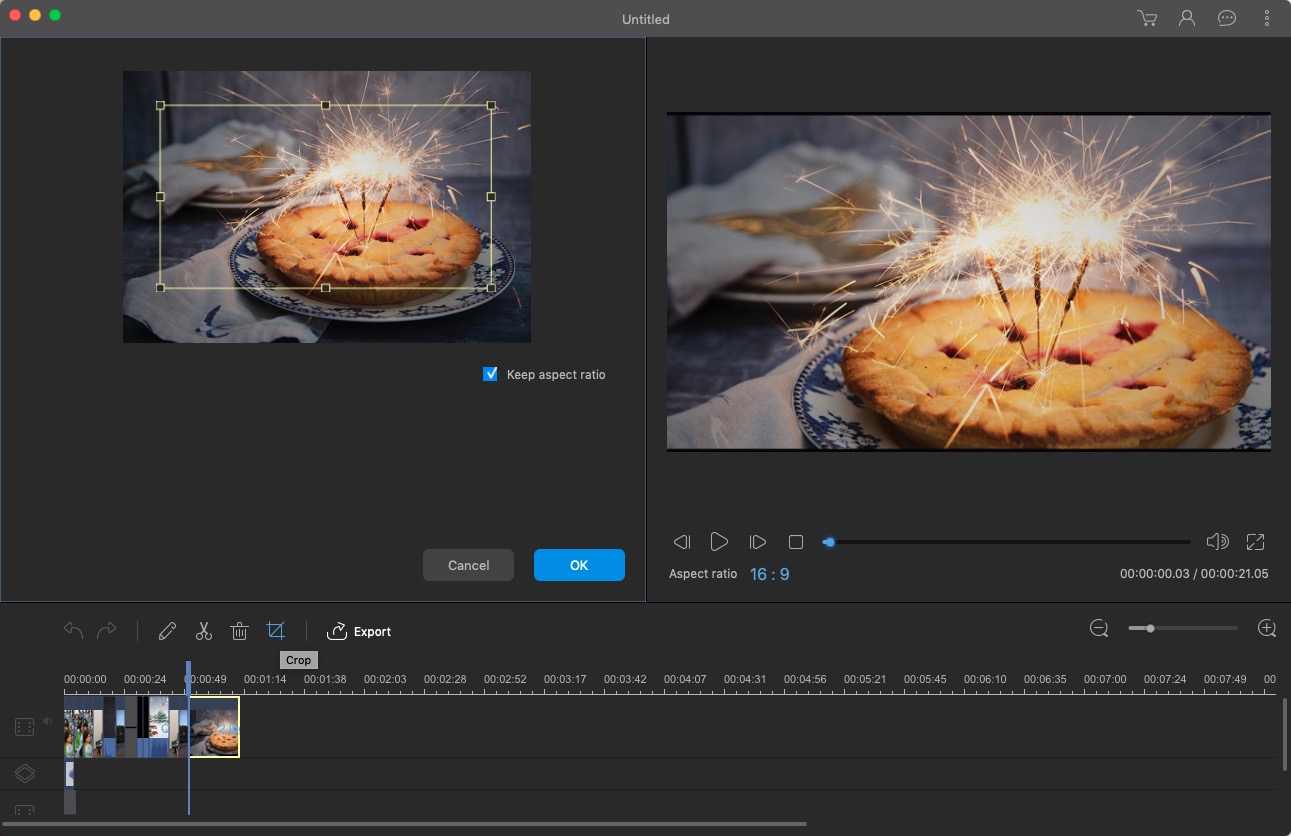Click the 00:01:14 timeline ruler mark
The image size is (1291, 836).
tap(265, 679)
